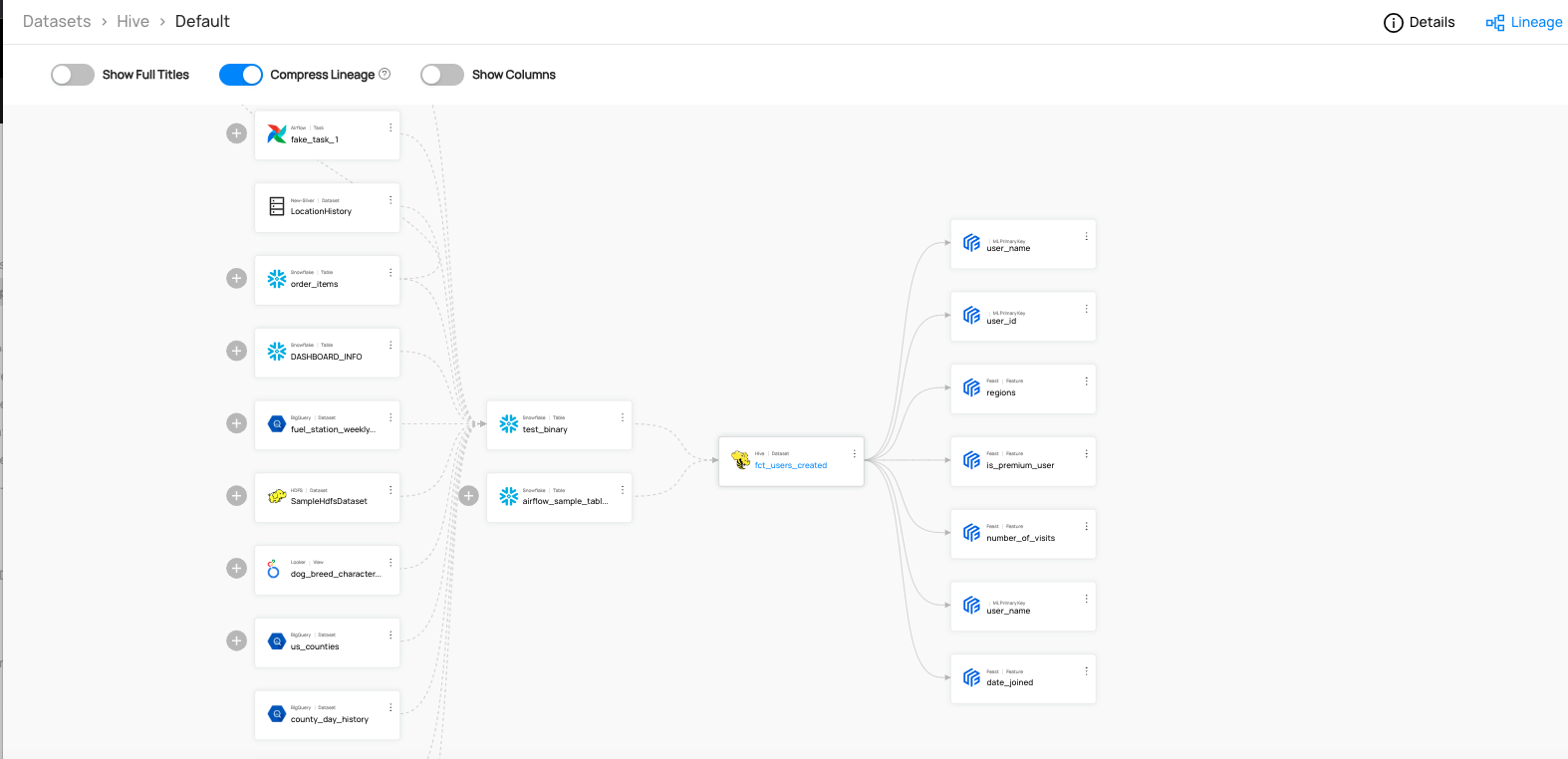The height and width of the screenshot is (759, 1568).
Task: Open the three-dot menu on DASHBOARD_INFO node
Action: (391, 345)
